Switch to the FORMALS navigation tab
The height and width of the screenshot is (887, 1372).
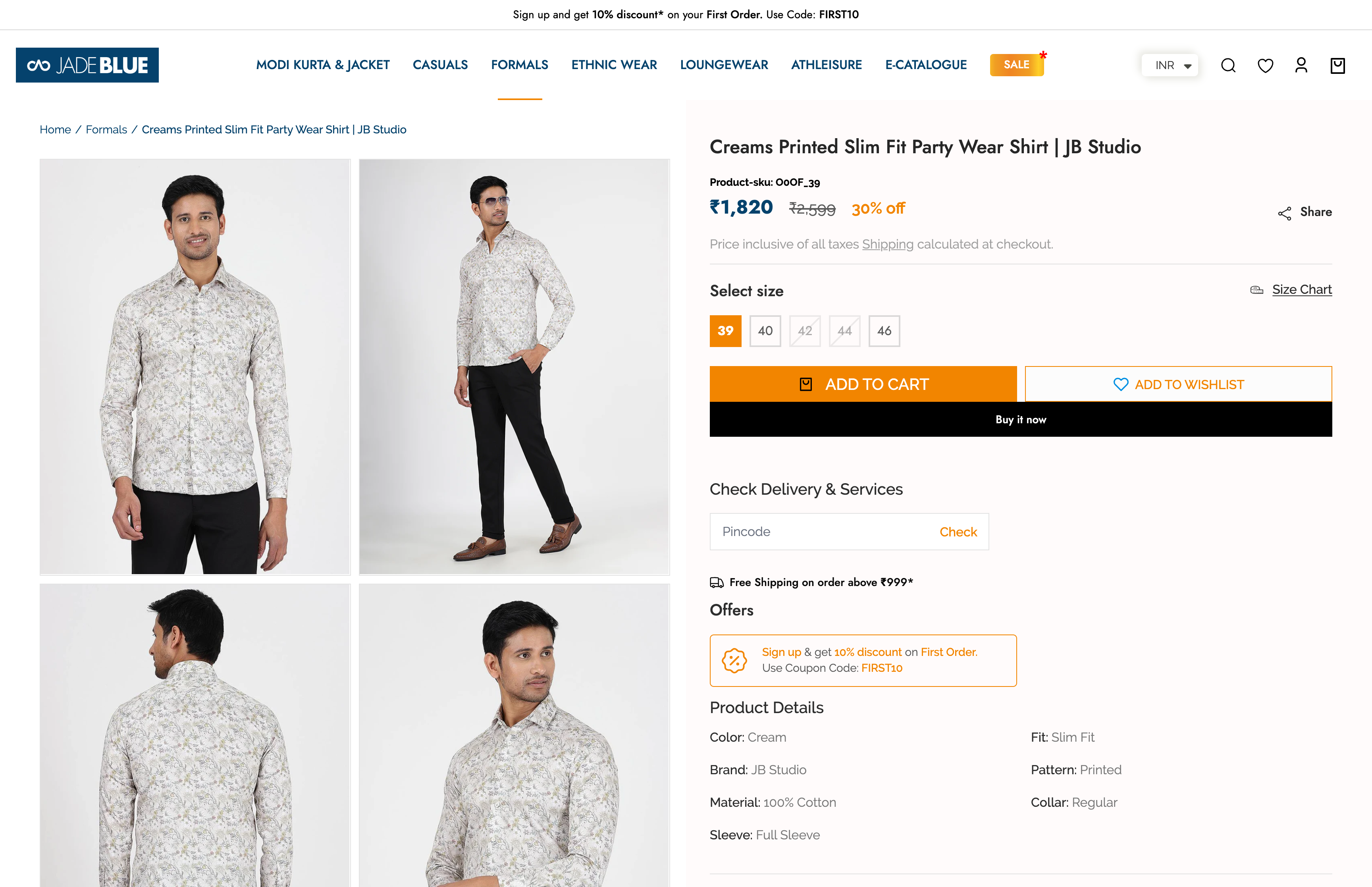pyautogui.click(x=519, y=65)
